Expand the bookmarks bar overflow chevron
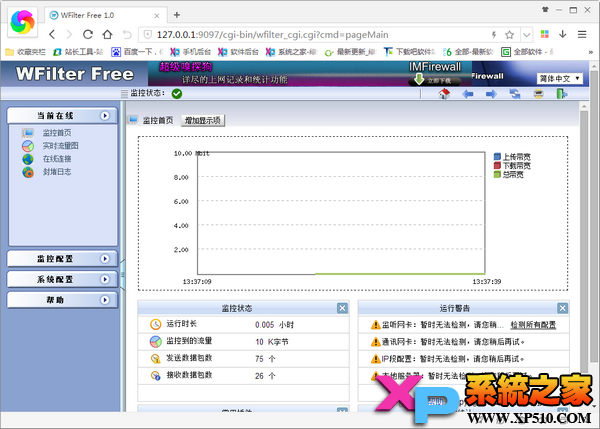This screenshot has width=600, height=429. [x=590, y=52]
